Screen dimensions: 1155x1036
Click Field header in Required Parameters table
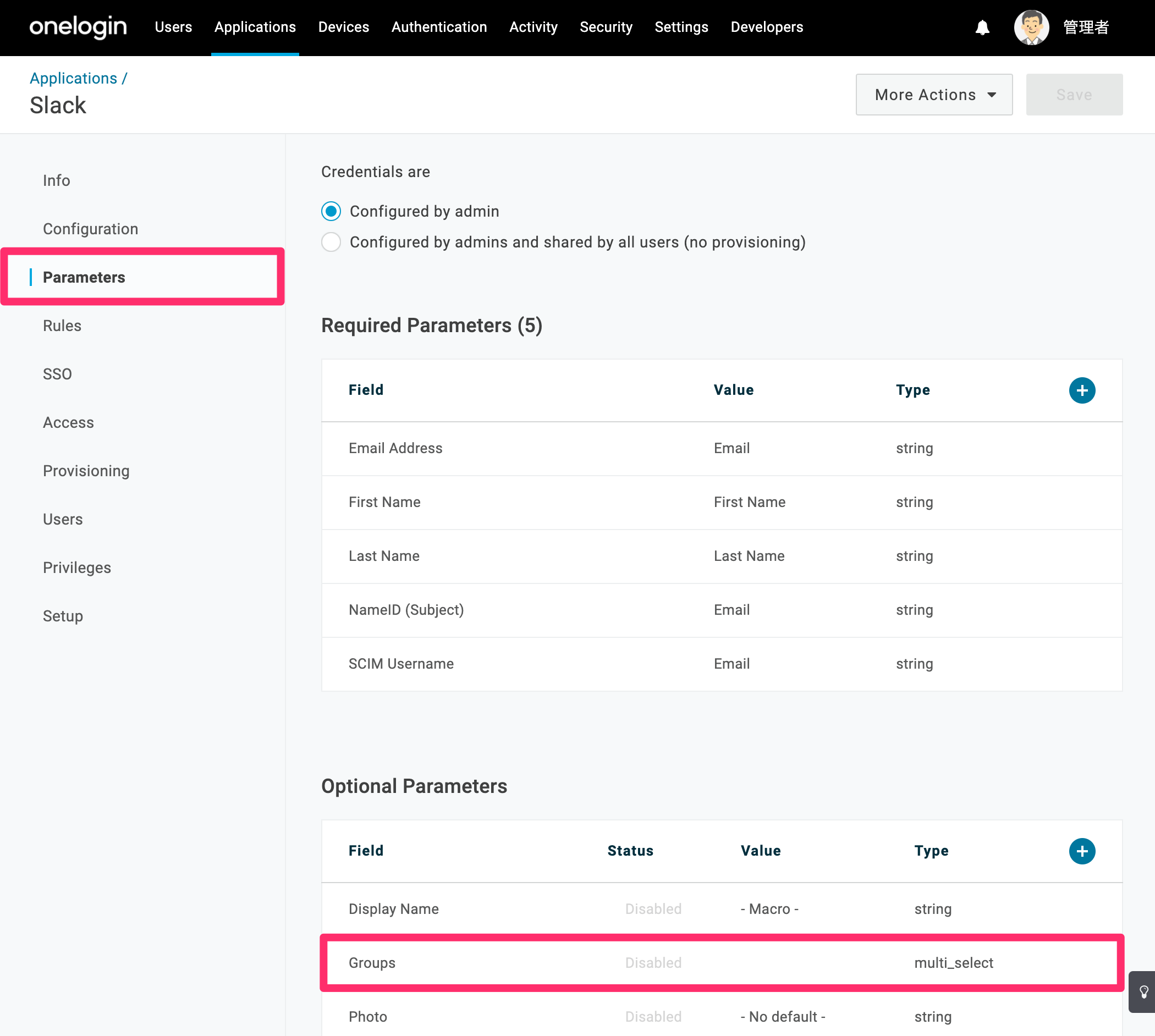[x=366, y=390]
